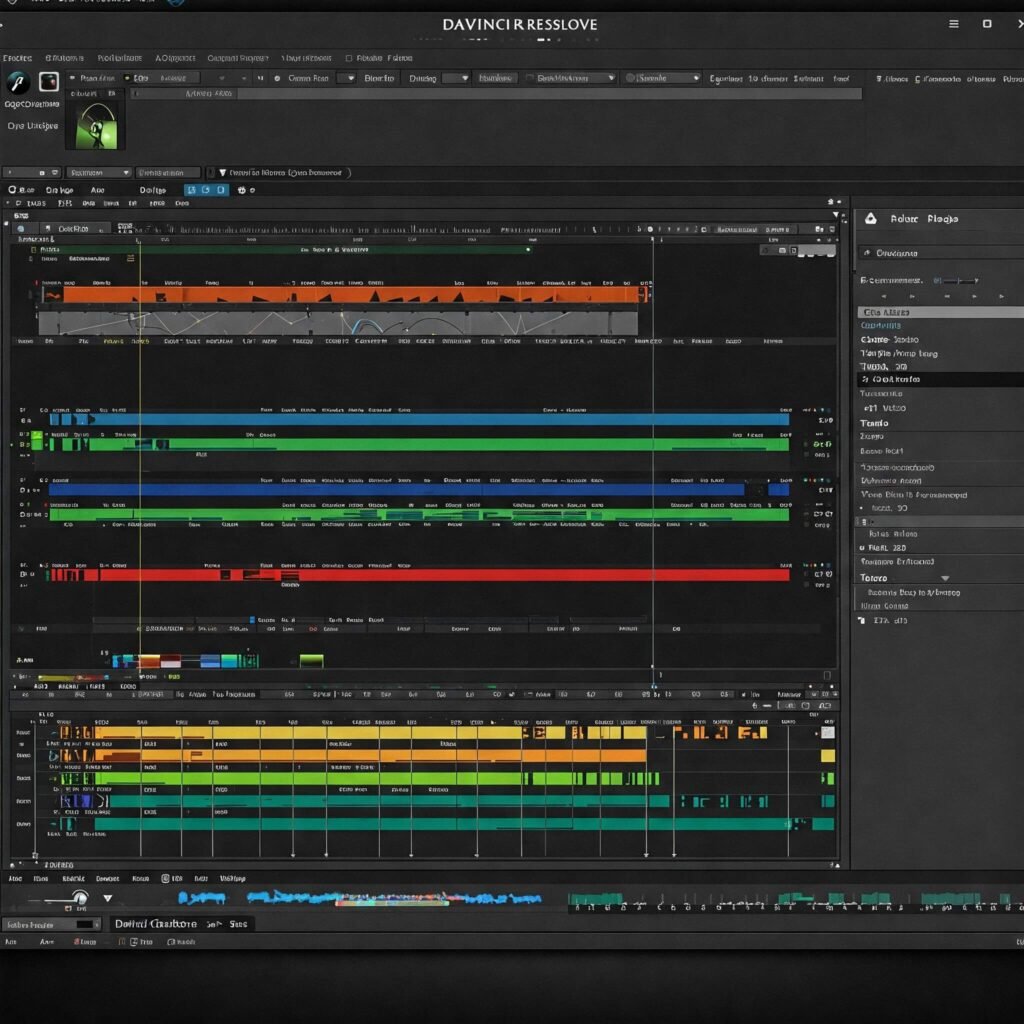
Task: Click the circular knob on bottom-left slider
Action: click(80, 897)
